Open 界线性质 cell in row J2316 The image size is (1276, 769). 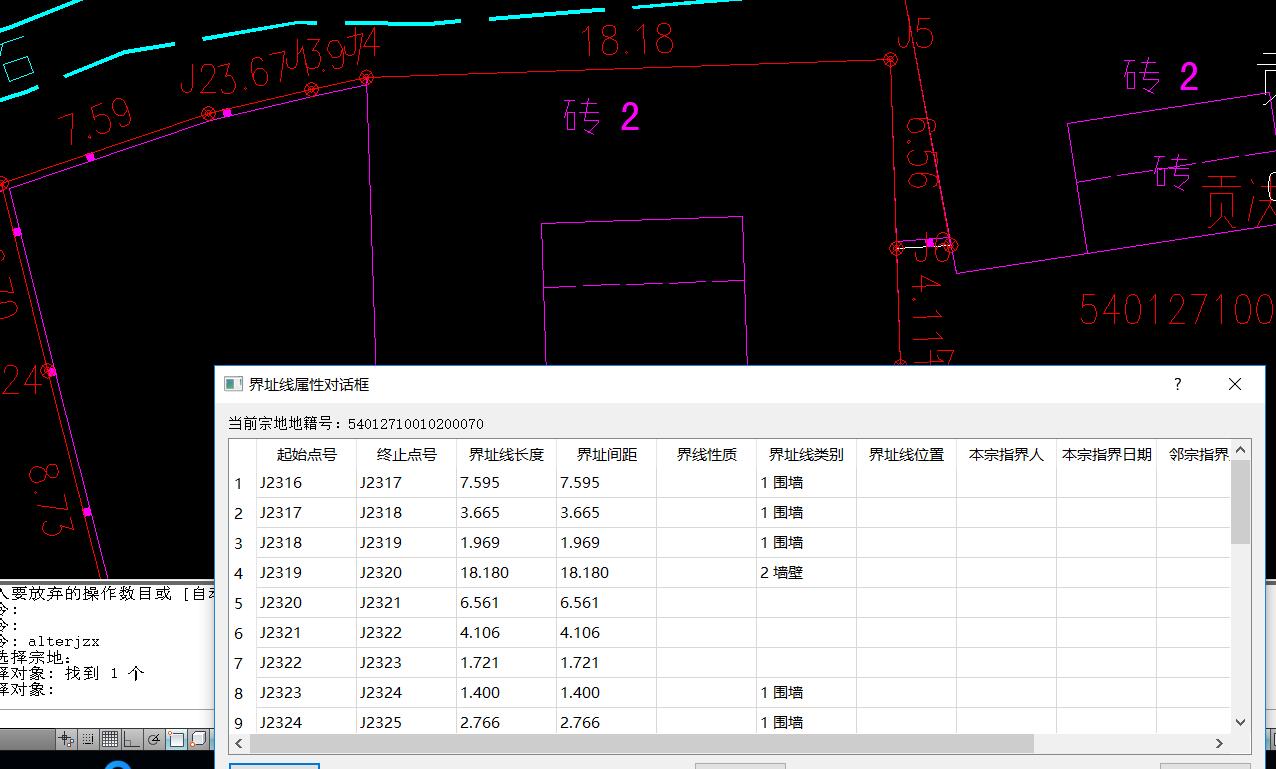[707, 483]
